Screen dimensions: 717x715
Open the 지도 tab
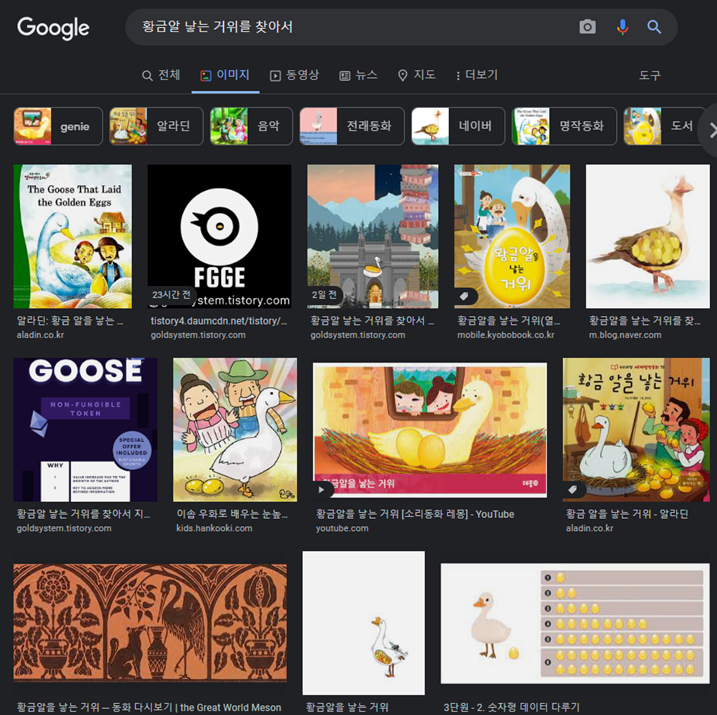416,75
